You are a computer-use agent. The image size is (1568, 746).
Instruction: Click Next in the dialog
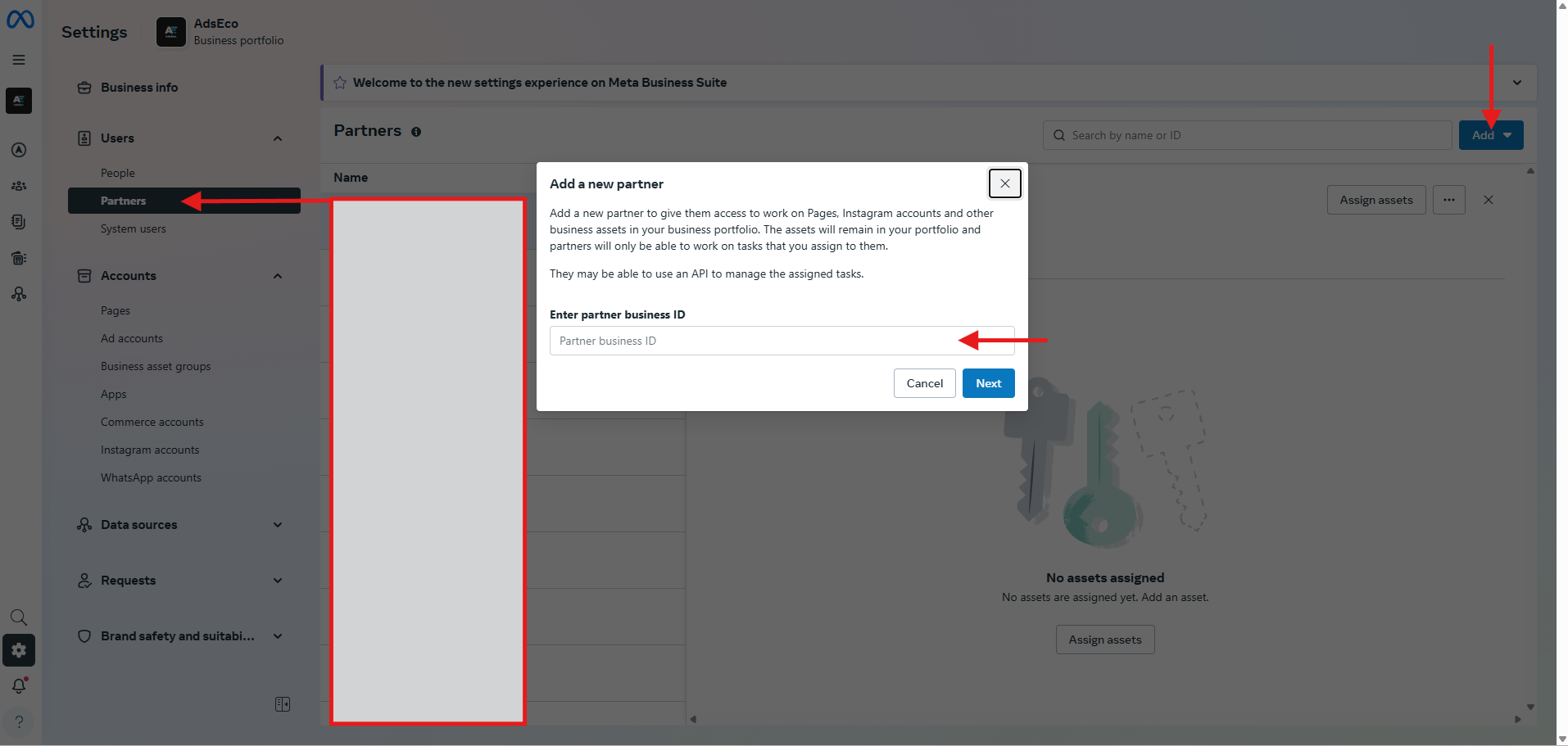989,383
